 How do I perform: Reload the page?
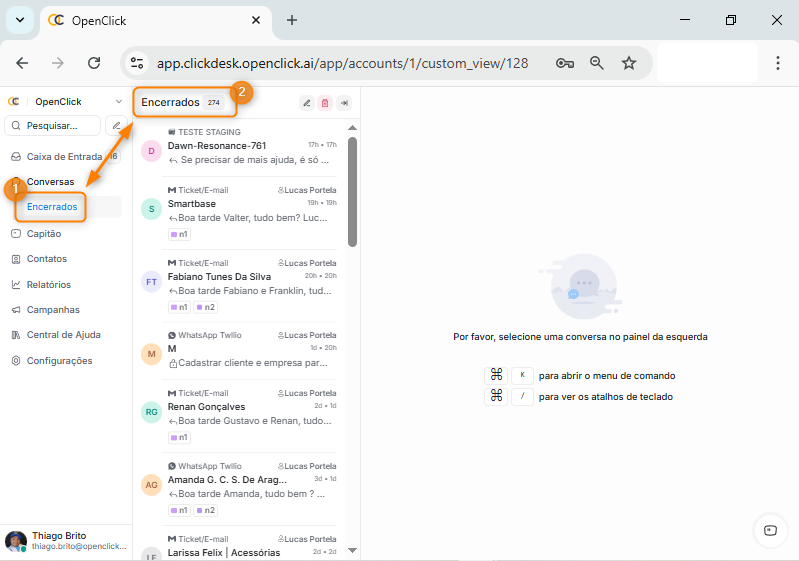click(94, 63)
